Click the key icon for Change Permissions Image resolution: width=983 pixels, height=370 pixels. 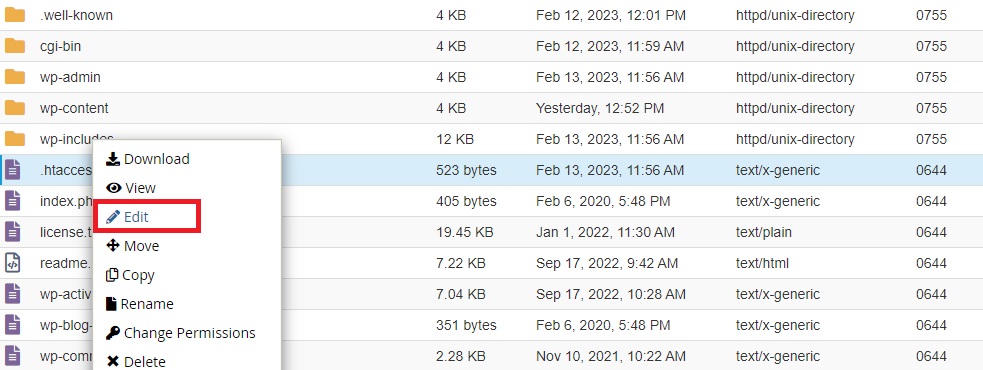point(113,332)
